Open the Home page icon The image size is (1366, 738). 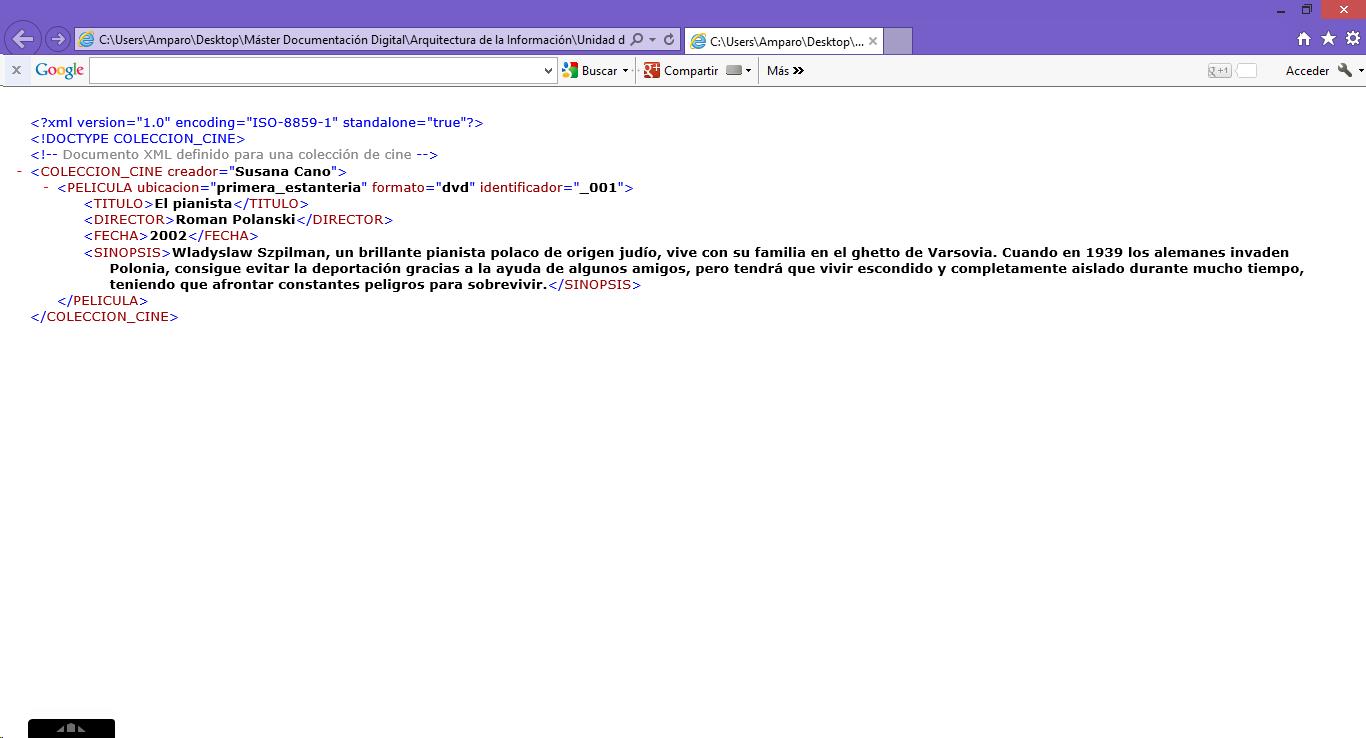(x=1303, y=39)
